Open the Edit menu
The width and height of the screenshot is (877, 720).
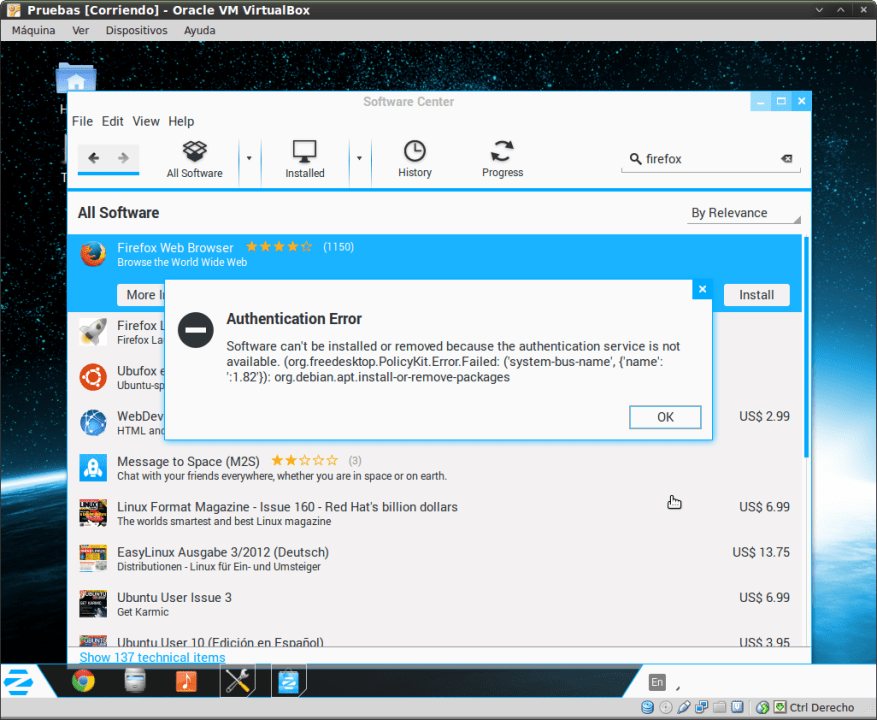113,121
